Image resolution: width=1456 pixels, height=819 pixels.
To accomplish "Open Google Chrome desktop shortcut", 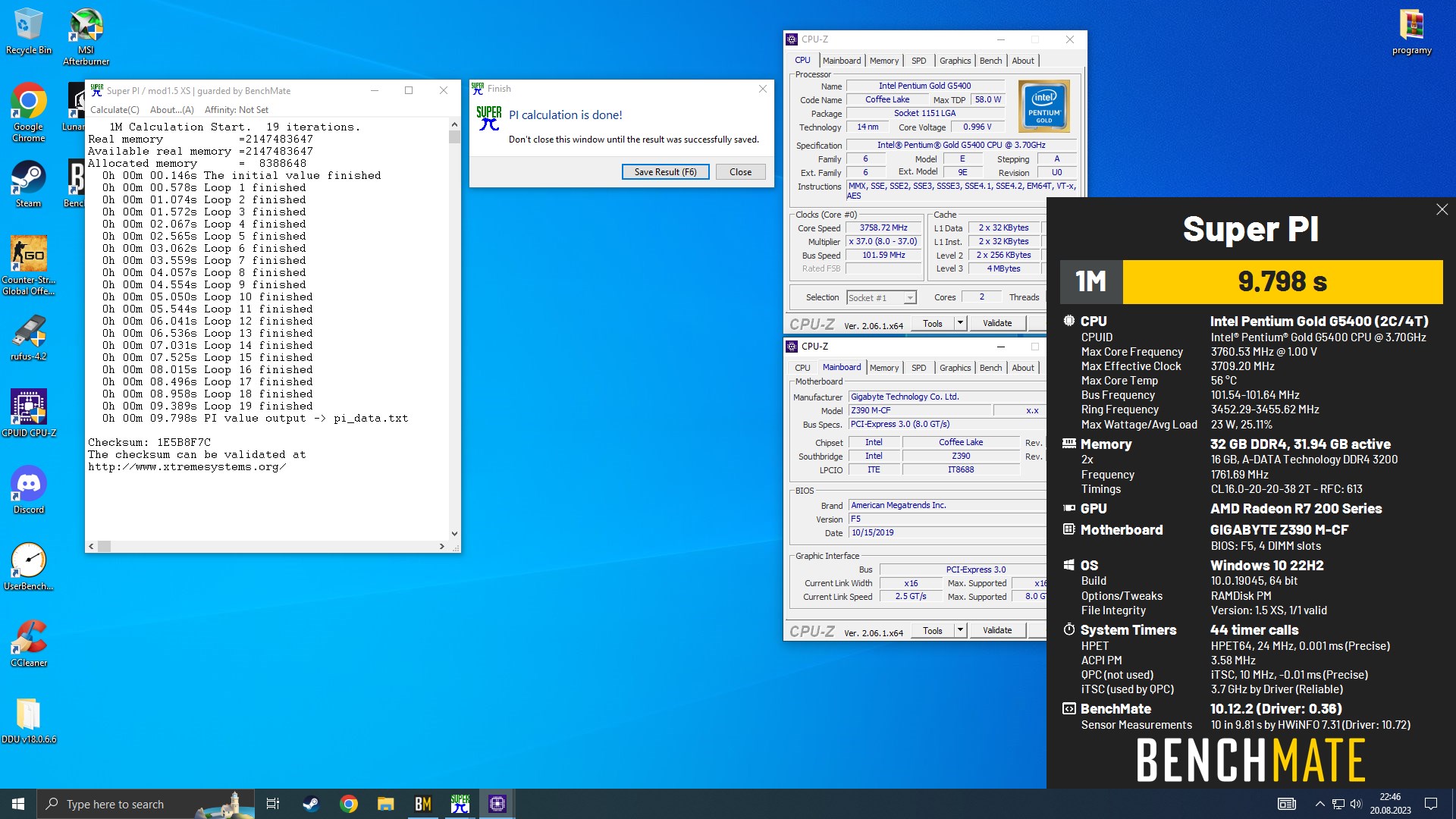I will coord(28,112).
